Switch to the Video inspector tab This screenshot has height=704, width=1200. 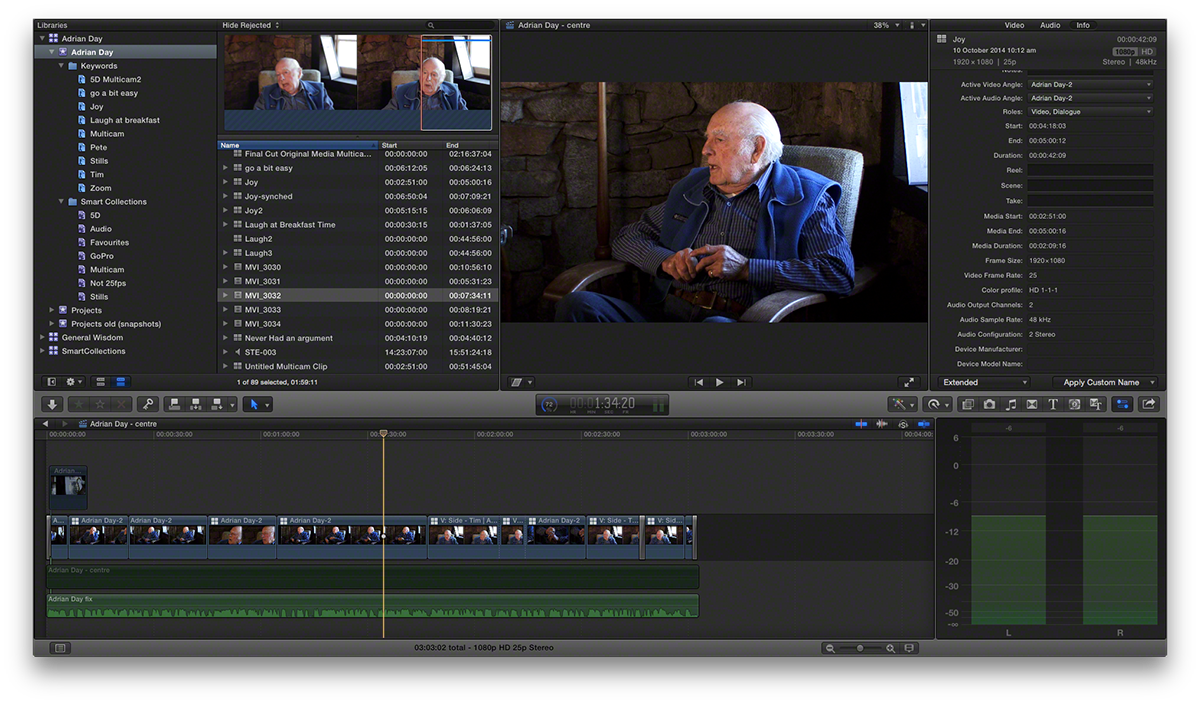pyautogui.click(x=1014, y=25)
